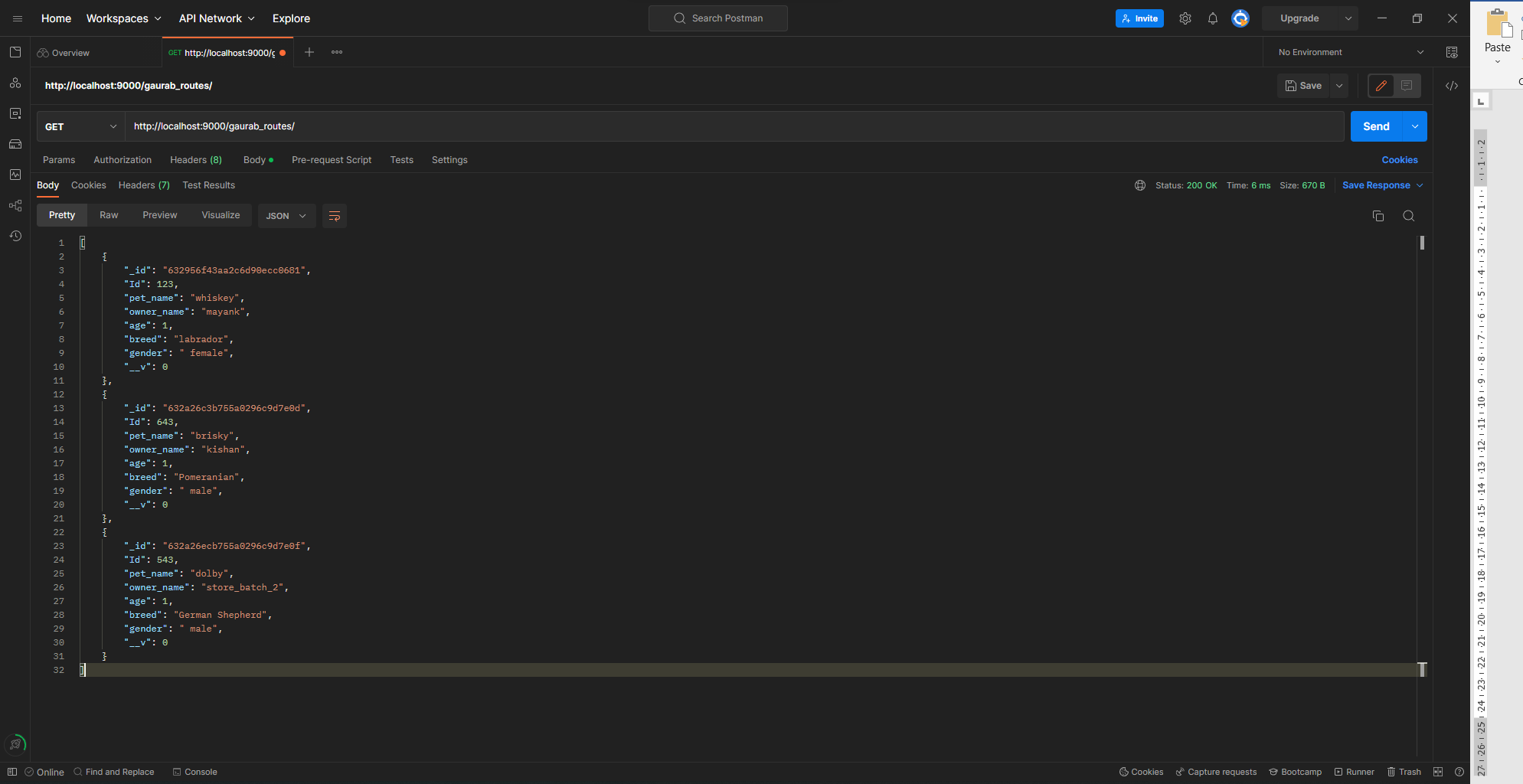
Task: Open the Collections sidebar icon
Action: coord(15,52)
